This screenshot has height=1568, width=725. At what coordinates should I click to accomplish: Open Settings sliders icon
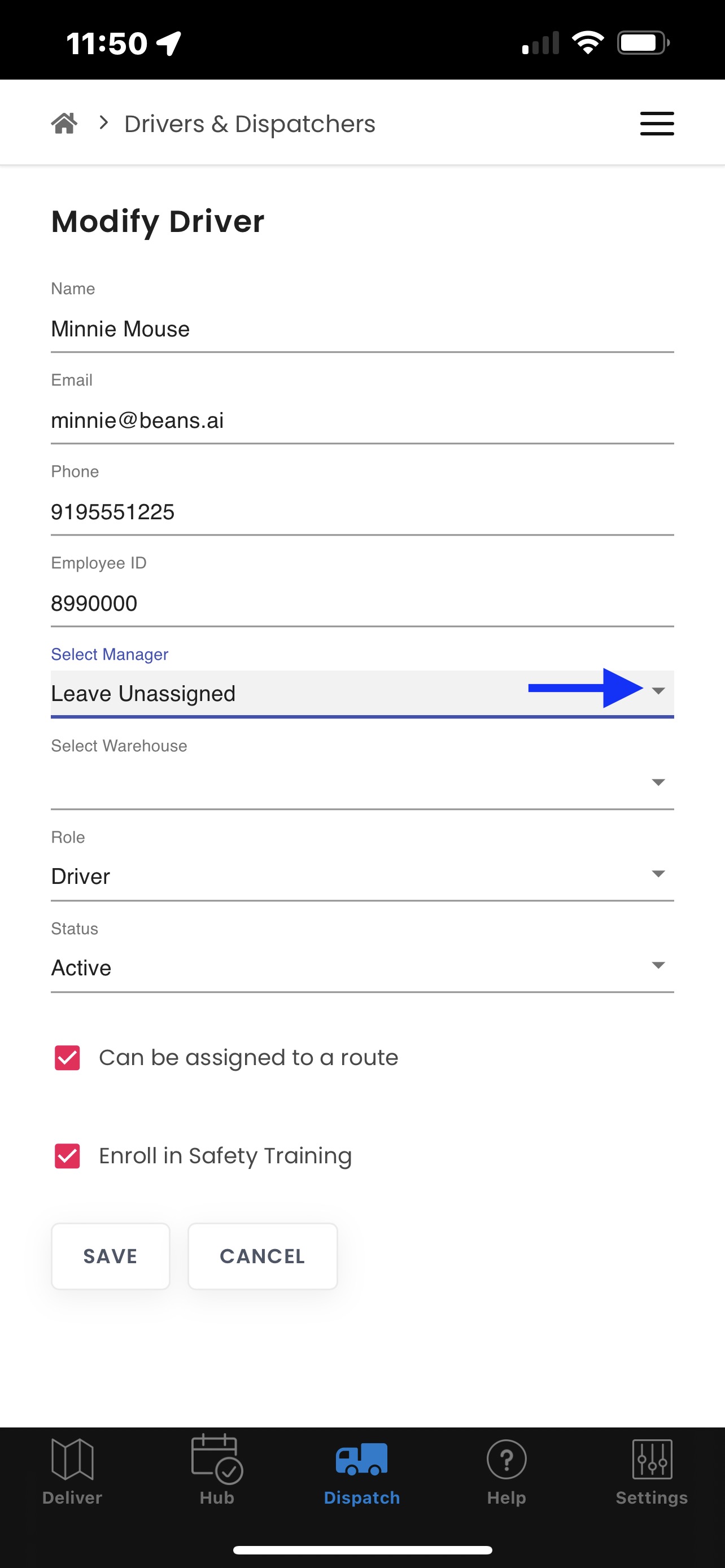[652, 1458]
